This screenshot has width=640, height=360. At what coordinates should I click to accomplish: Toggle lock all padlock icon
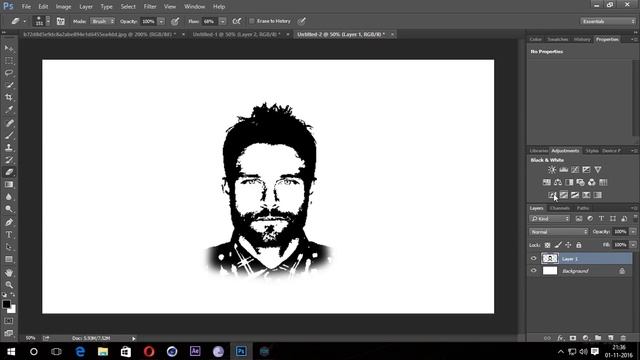pyautogui.click(x=579, y=245)
